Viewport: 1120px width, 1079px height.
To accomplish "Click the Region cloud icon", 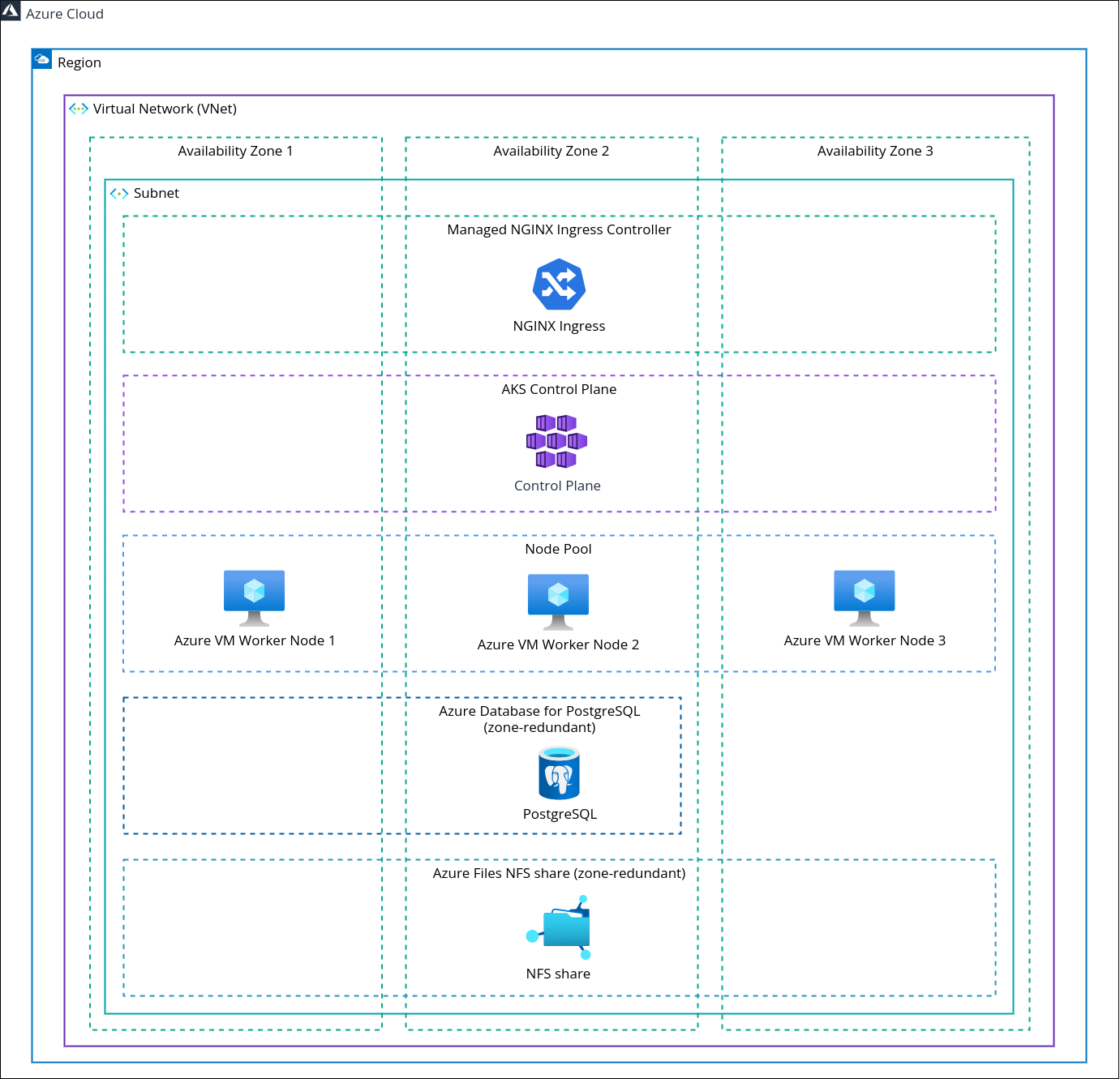I will coord(42,59).
